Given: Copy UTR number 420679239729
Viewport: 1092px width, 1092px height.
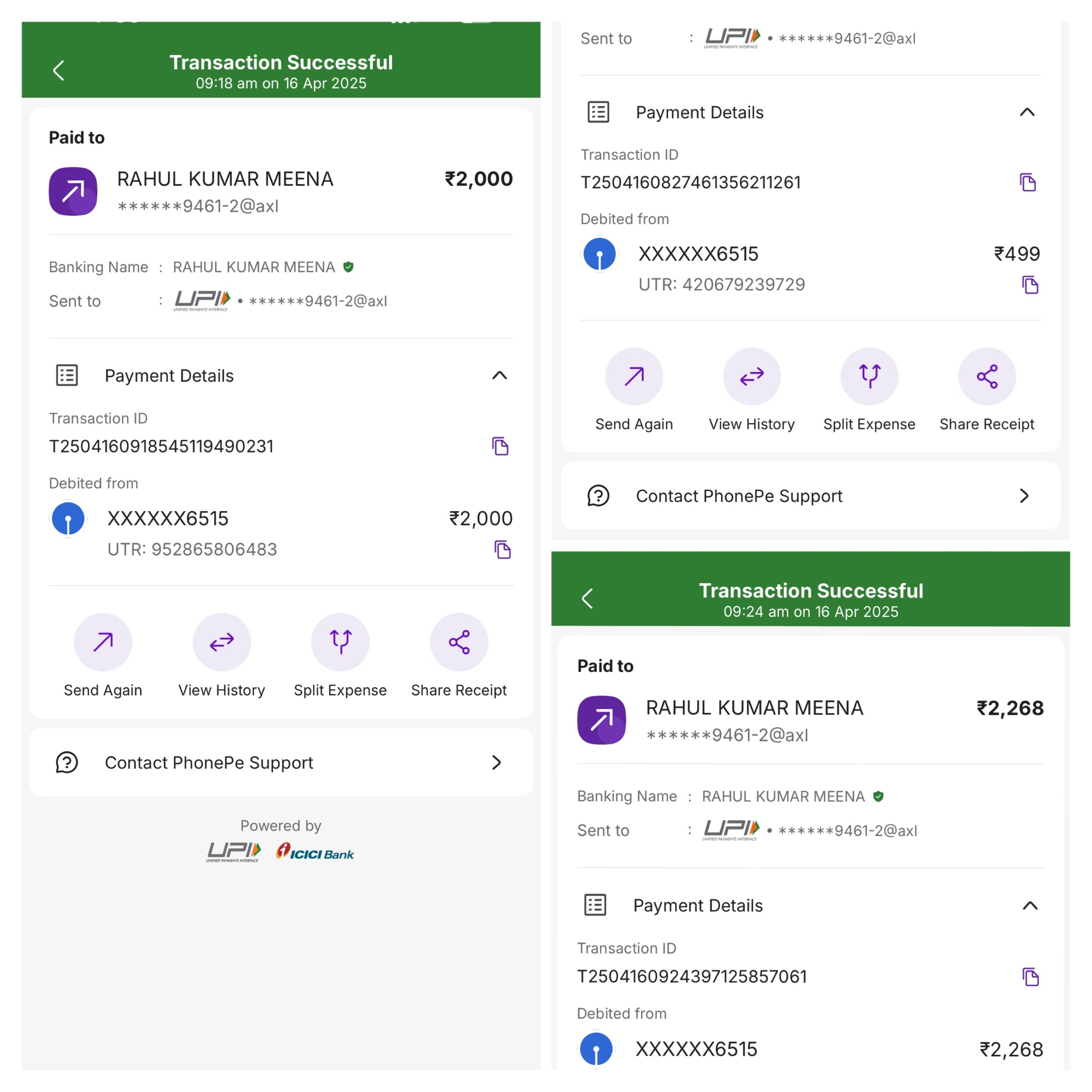Looking at the screenshot, I should (x=1031, y=285).
